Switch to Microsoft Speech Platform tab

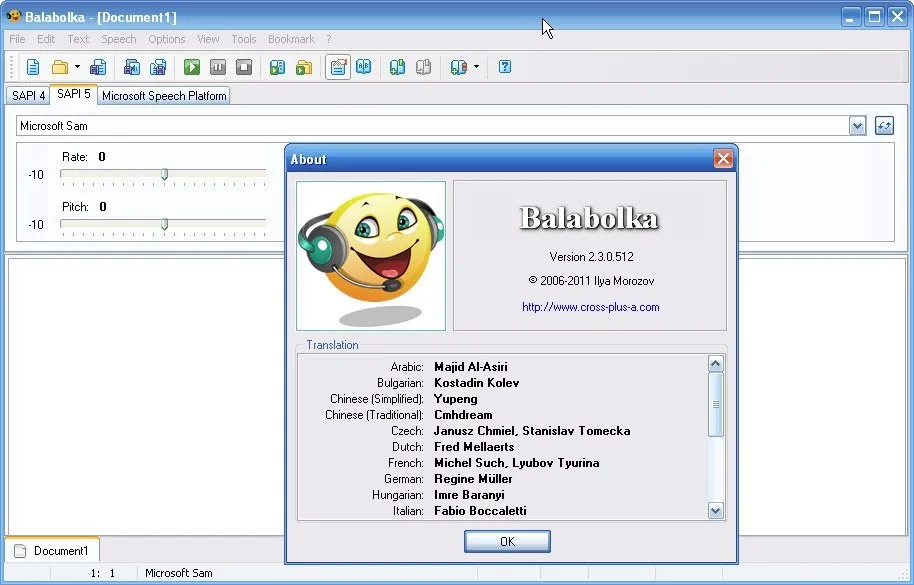point(164,96)
